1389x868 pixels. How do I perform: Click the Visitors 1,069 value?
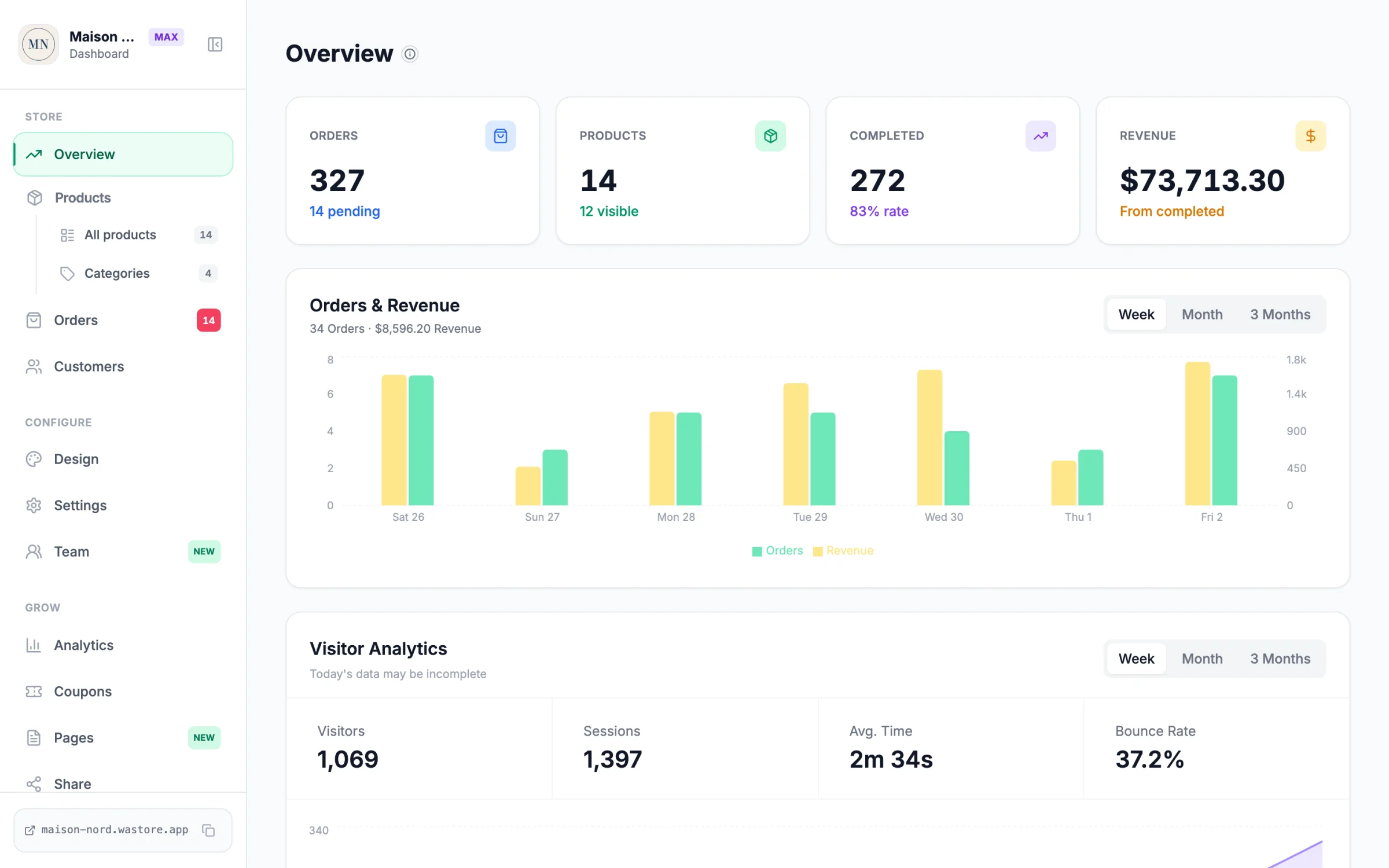point(348,759)
